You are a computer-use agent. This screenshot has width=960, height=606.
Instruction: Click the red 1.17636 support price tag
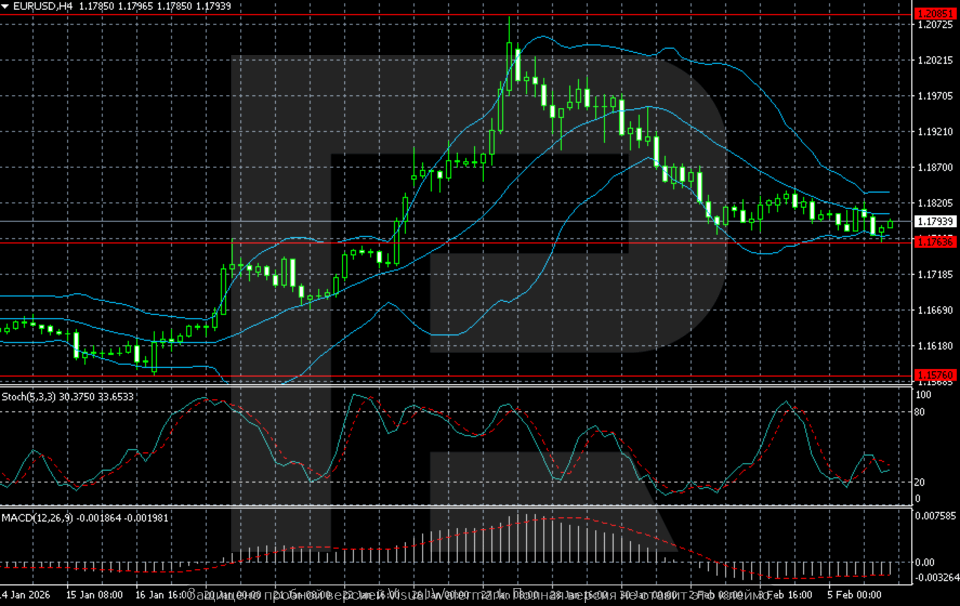(x=935, y=241)
